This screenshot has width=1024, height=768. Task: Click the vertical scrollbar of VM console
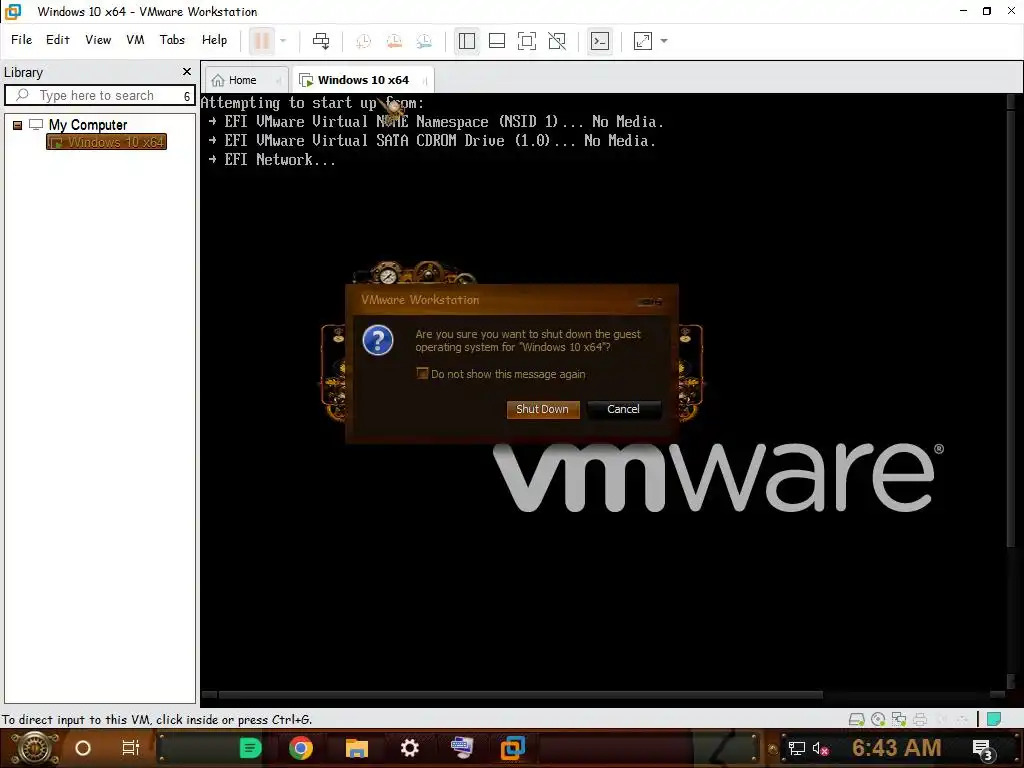coord(1010,392)
